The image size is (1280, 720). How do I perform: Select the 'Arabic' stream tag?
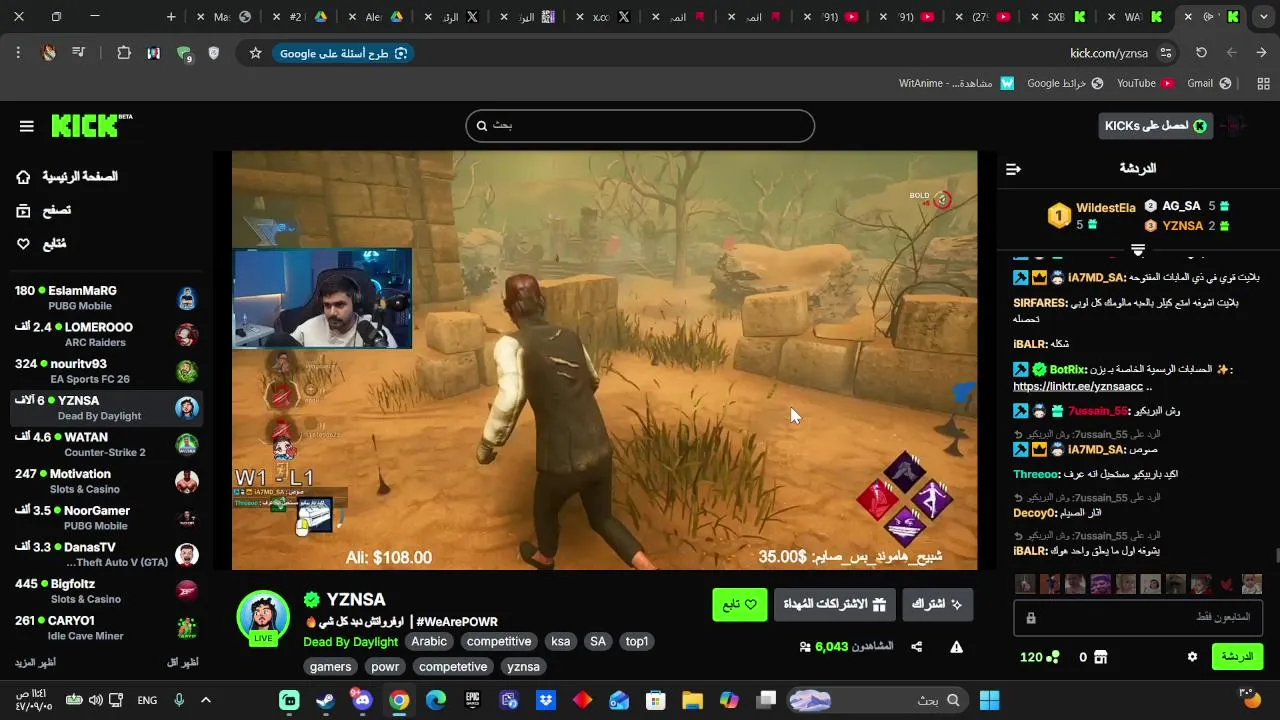429,642
